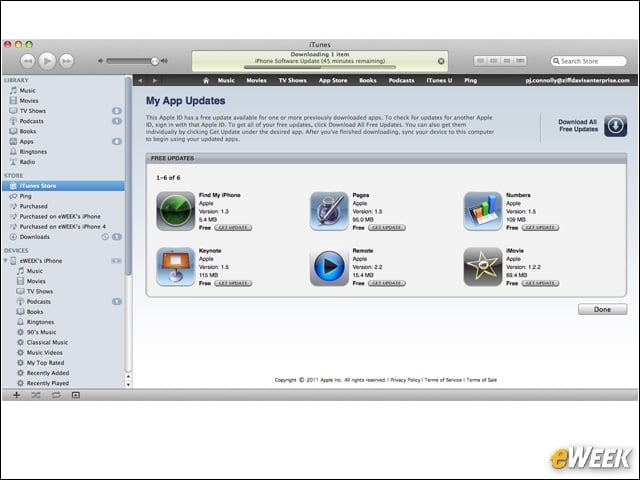Get update for Pages

(387, 228)
